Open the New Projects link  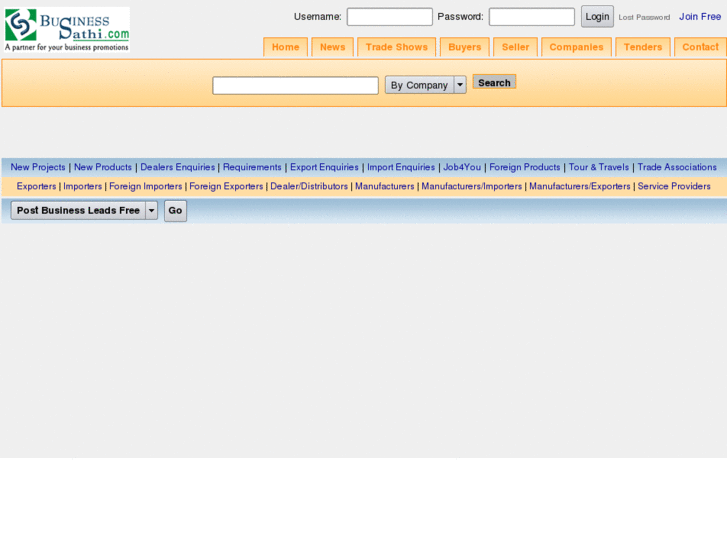pos(38,167)
